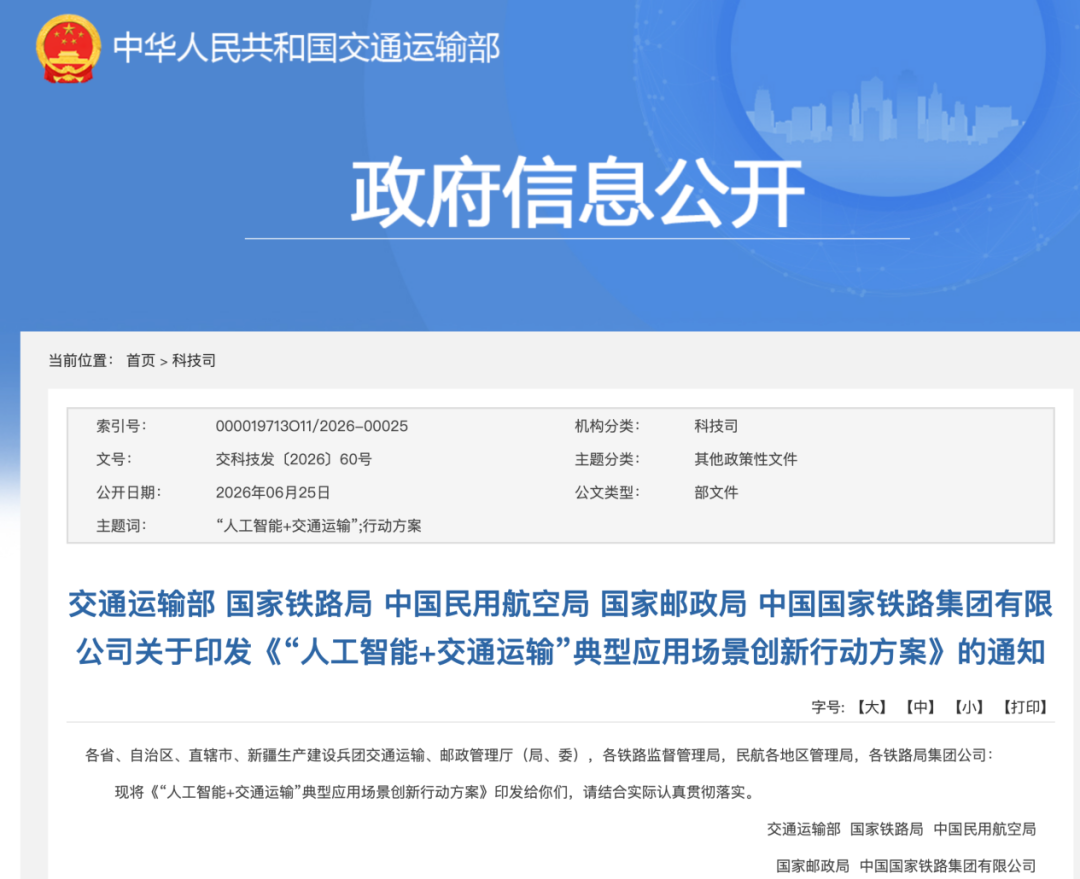Click the 机构分类 label
Image resolution: width=1080 pixels, height=879 pixels.
point(608,426)
